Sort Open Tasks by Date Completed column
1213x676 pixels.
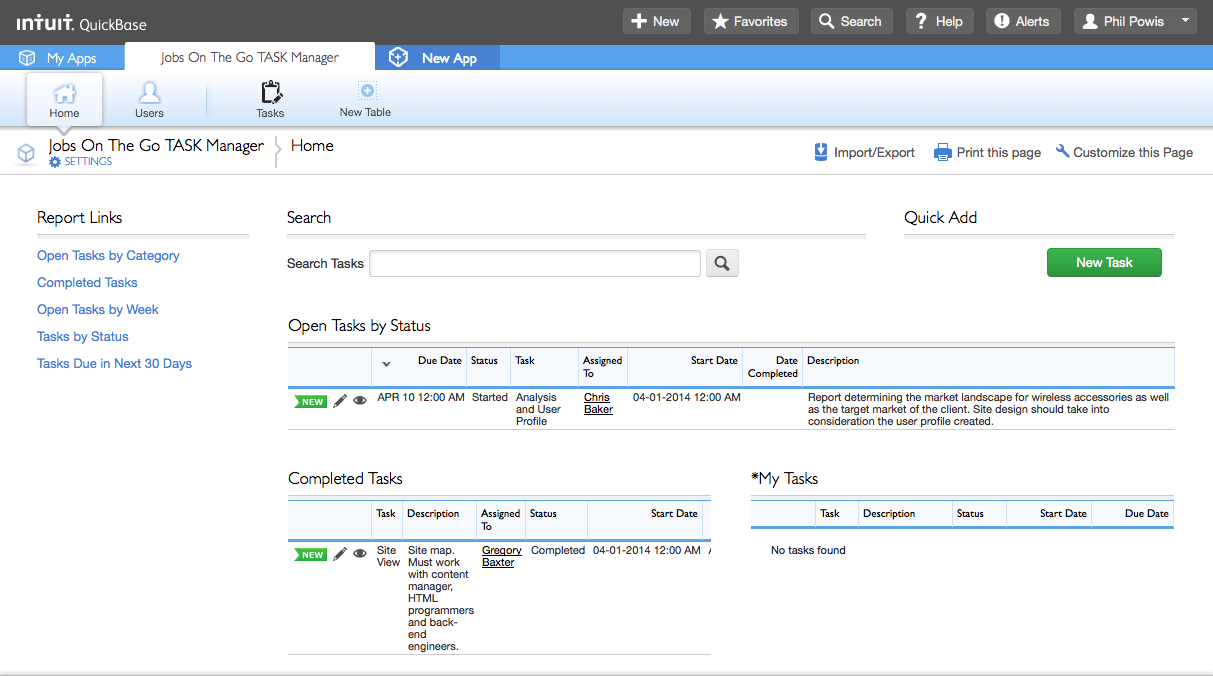tap(774, 367)
